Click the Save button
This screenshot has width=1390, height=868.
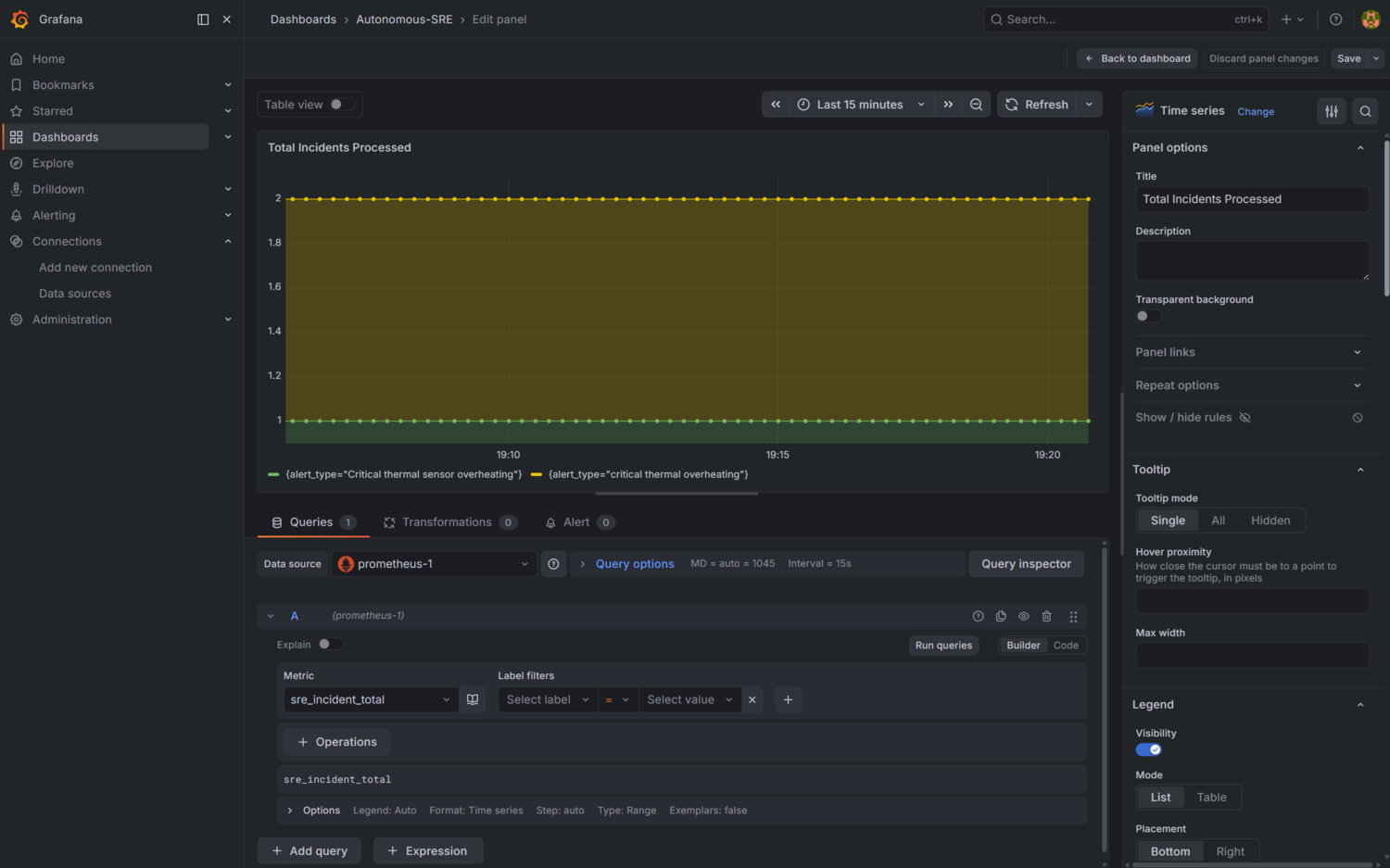click(1349, 58)
